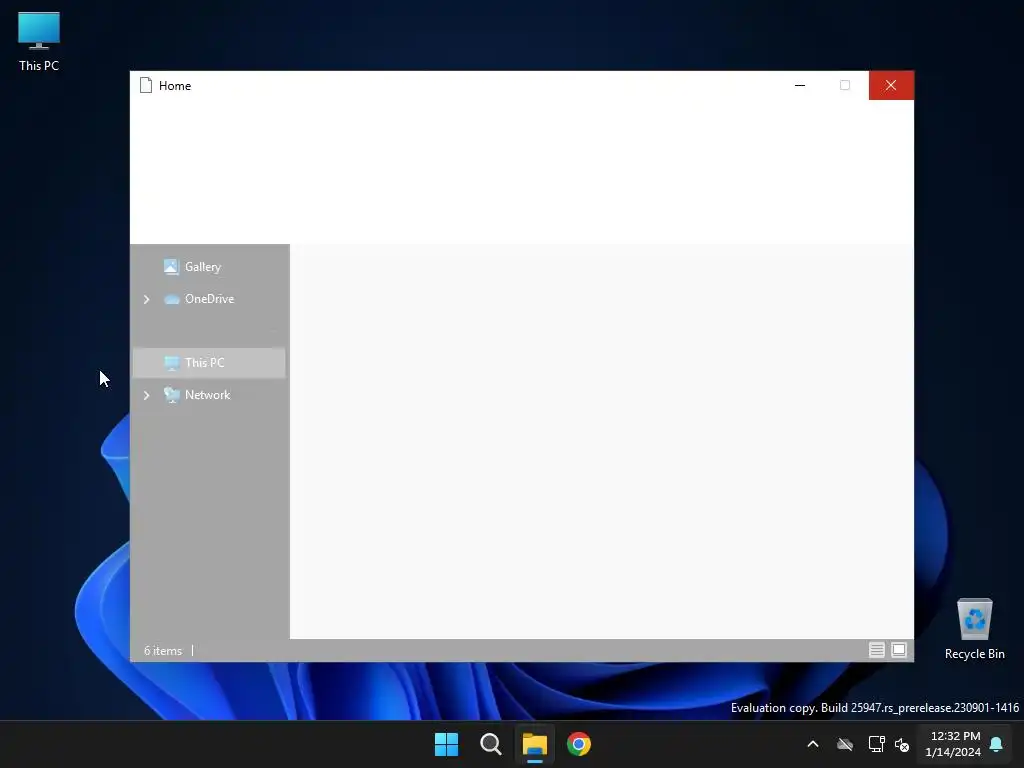Expand the OneDrive tree node
This screenshot has width=1024, height=768.
click(x=146, y=299)
